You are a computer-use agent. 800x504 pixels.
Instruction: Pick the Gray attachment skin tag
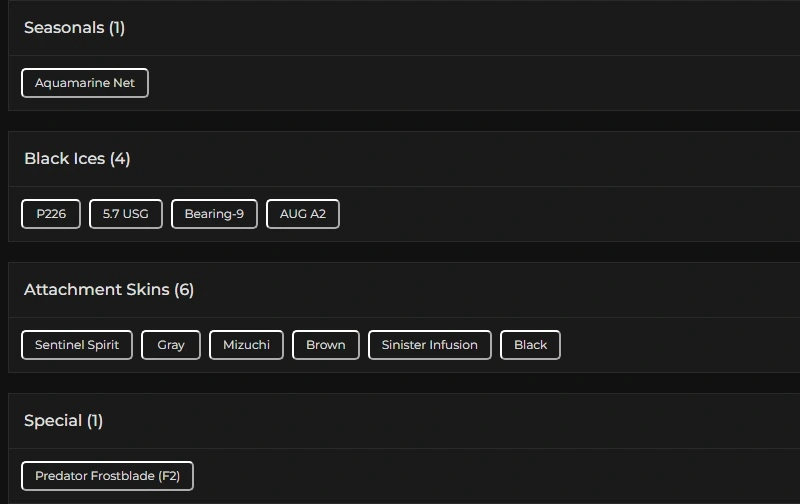point(171,345)
